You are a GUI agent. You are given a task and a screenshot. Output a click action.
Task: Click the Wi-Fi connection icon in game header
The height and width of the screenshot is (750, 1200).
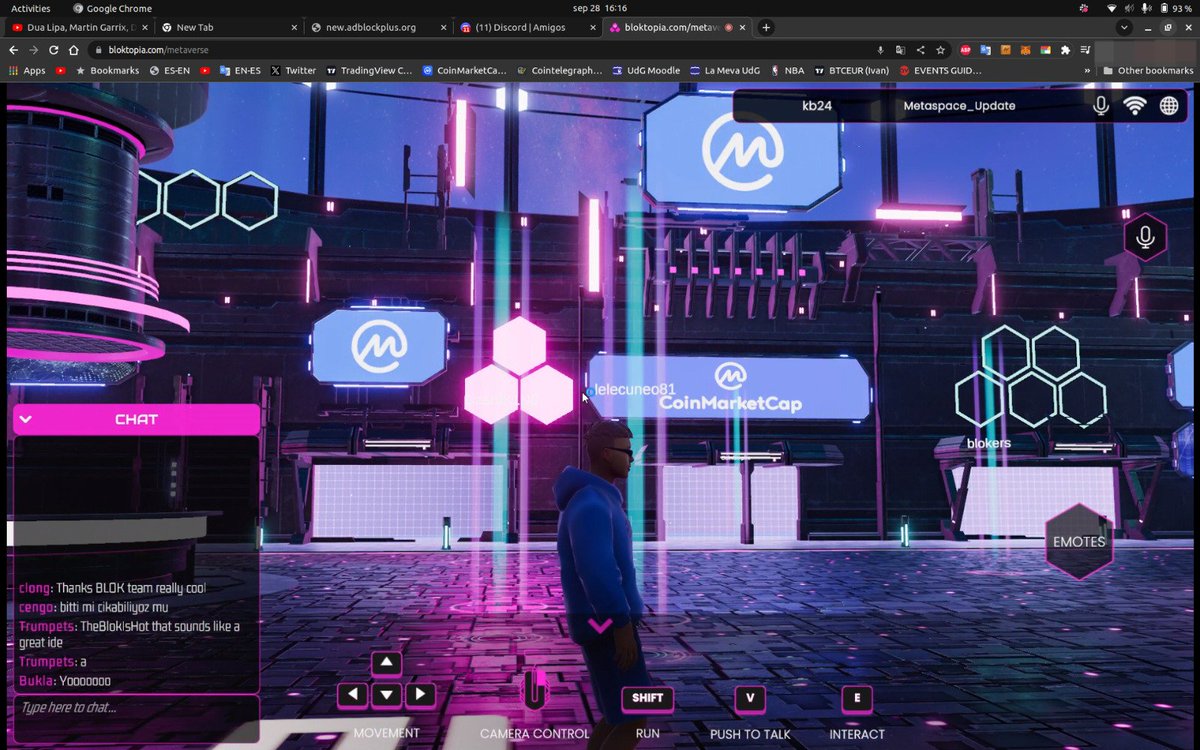click(x=1135, y=105)
